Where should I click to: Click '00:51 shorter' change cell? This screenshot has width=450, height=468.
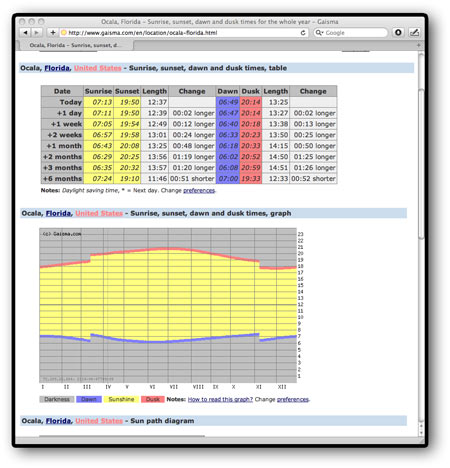coord(192,179)
